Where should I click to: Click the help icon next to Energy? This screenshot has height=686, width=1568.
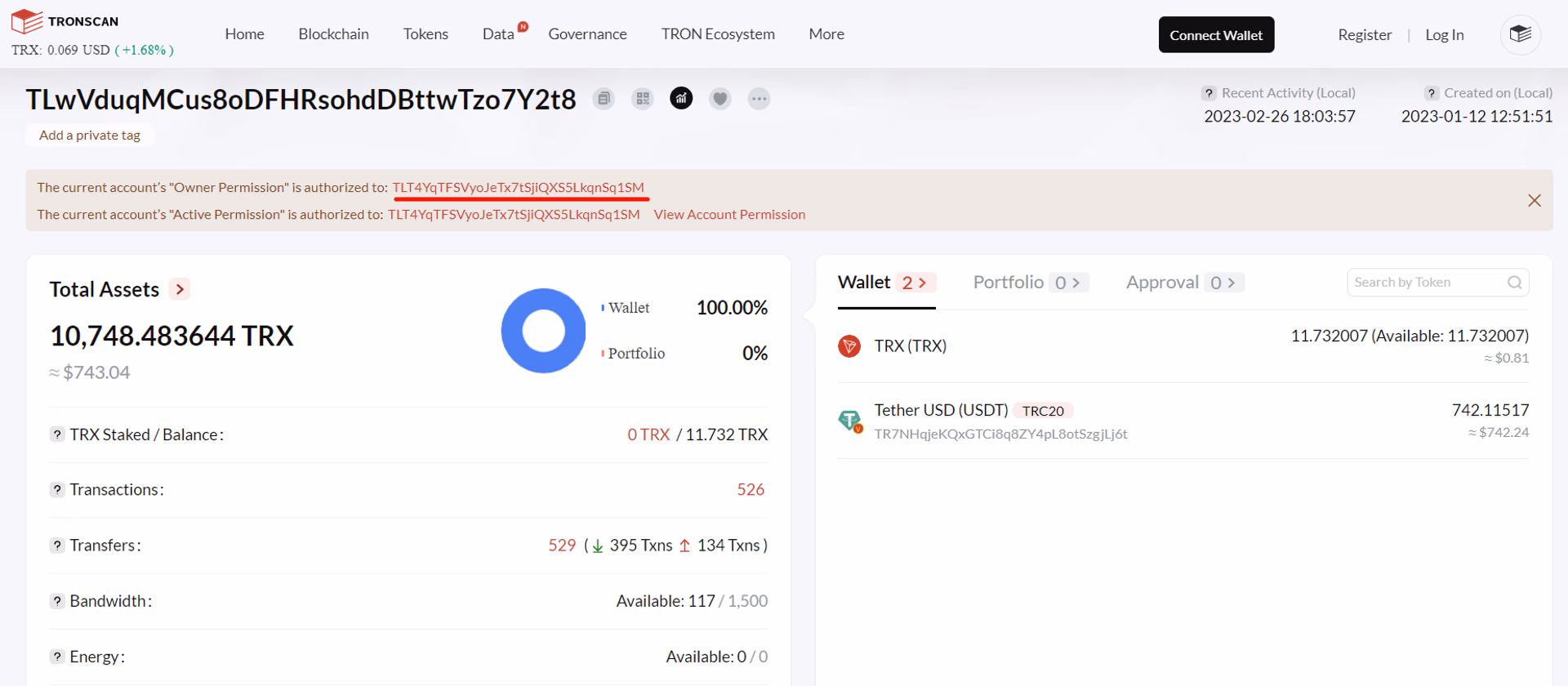[x=57, y=657]
